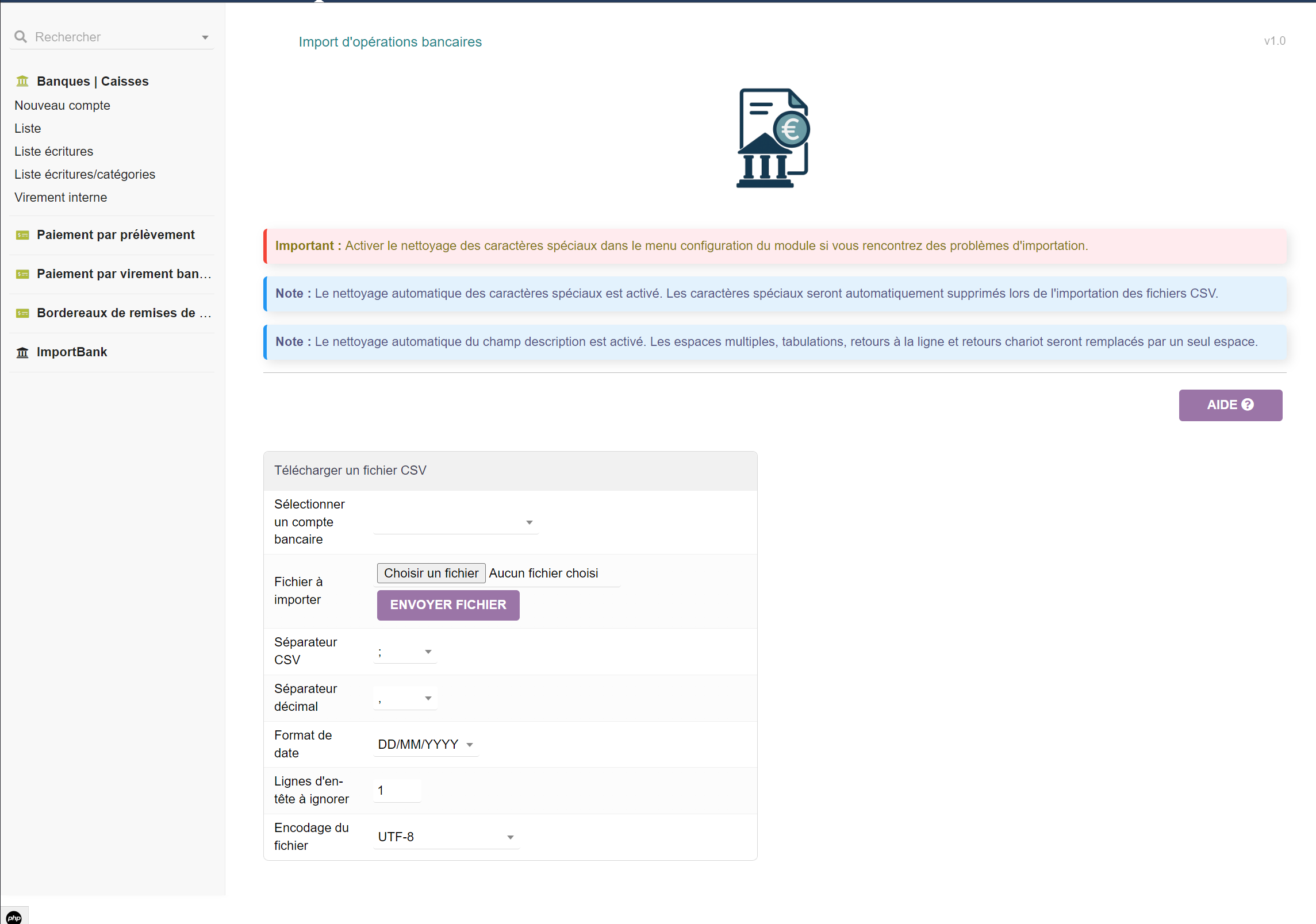Click the Paiement par virement bancaire icon
This screenshot has height=924, width=1316.
coord(22,274)
